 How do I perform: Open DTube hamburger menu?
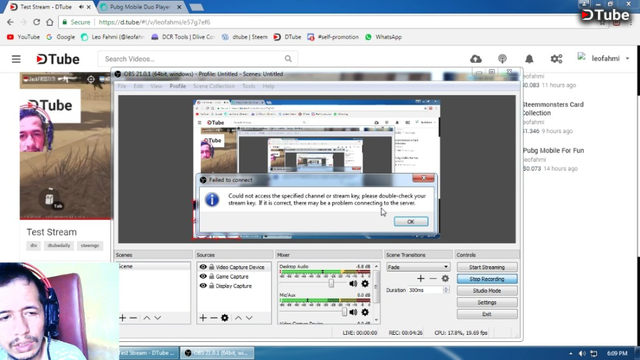pyautogui.click(x=16, y=59)
